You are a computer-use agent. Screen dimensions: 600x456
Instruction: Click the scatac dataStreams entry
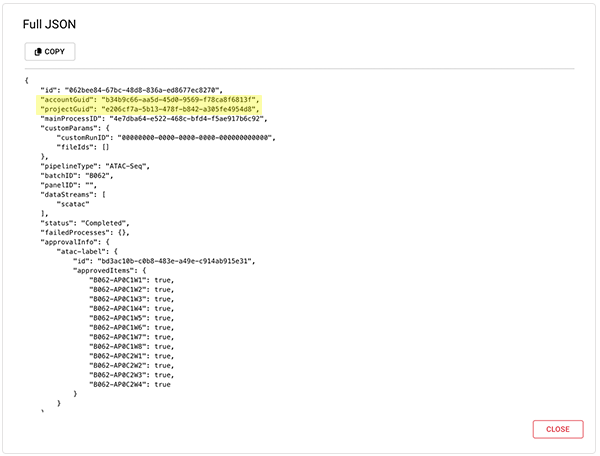pyautogui.click(x=75, y=203)
